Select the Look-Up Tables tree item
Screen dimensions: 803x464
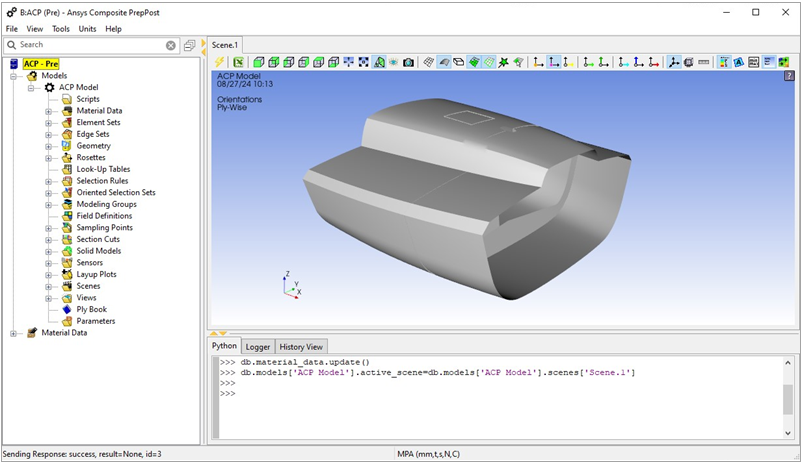click(x=103, y=169)
